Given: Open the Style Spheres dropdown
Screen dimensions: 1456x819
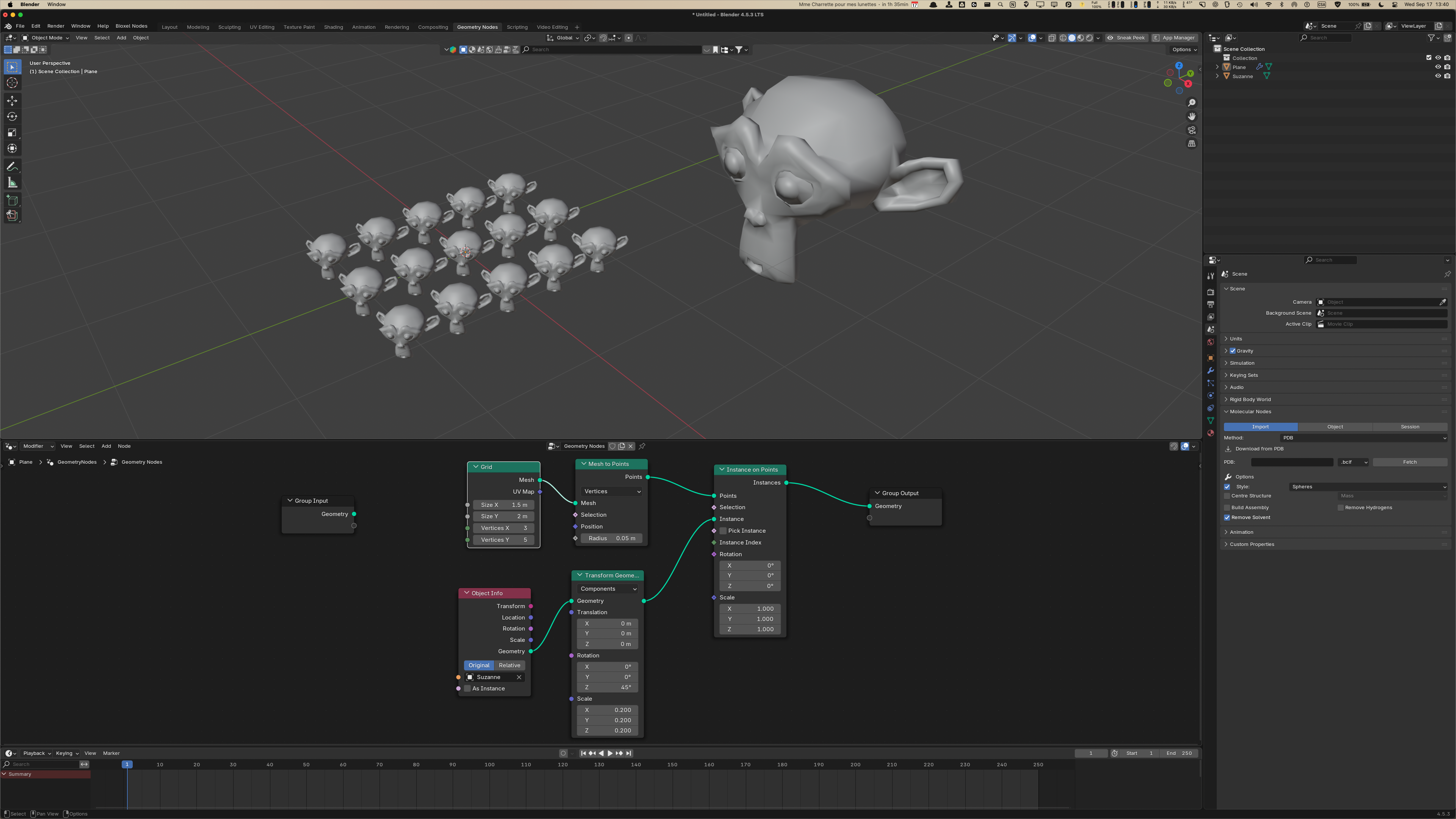Looking at the screenshot, I should click(1368, 487).
